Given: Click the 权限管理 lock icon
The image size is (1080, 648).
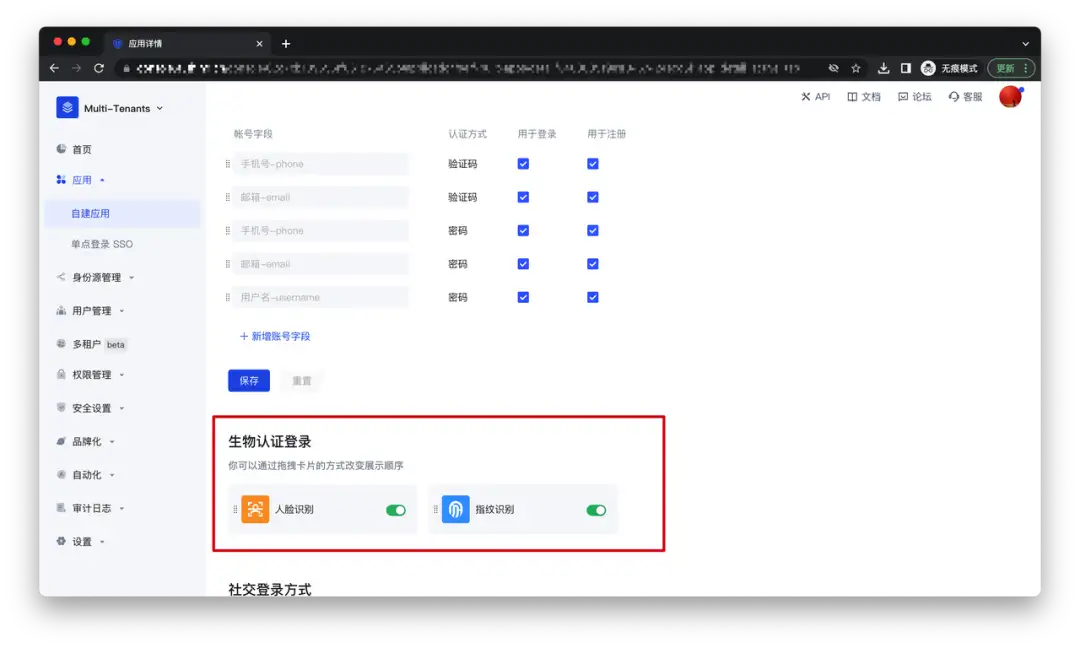Looking at the screenshot, I should click(61, 375).
